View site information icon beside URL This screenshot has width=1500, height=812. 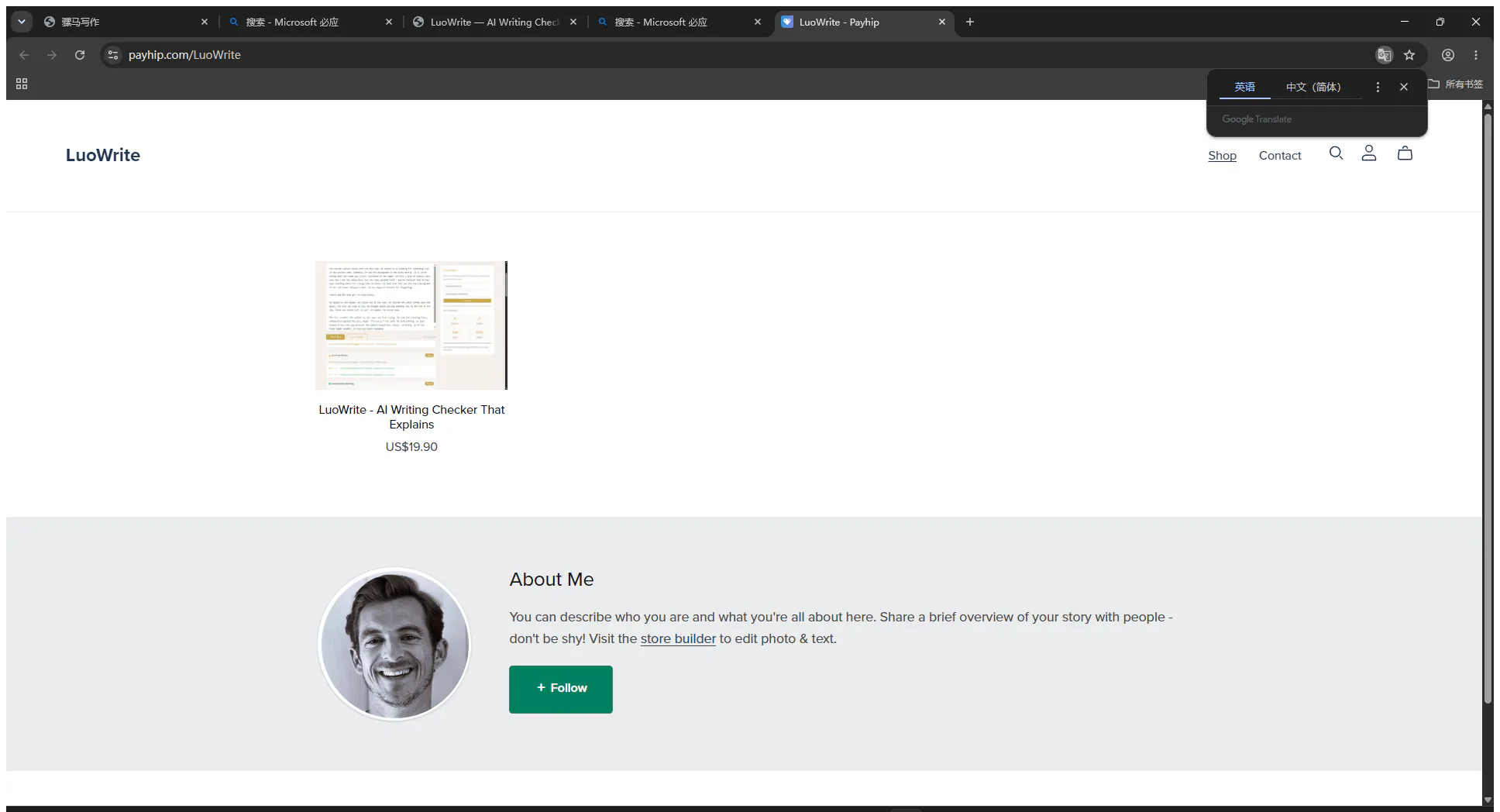point(113,55)
